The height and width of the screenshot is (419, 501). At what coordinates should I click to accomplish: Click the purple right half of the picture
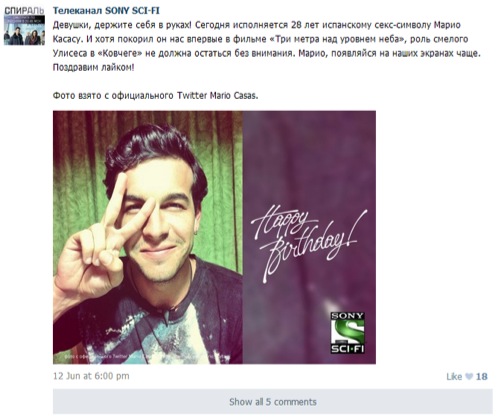pyautogui.click(x=309, y=237)
